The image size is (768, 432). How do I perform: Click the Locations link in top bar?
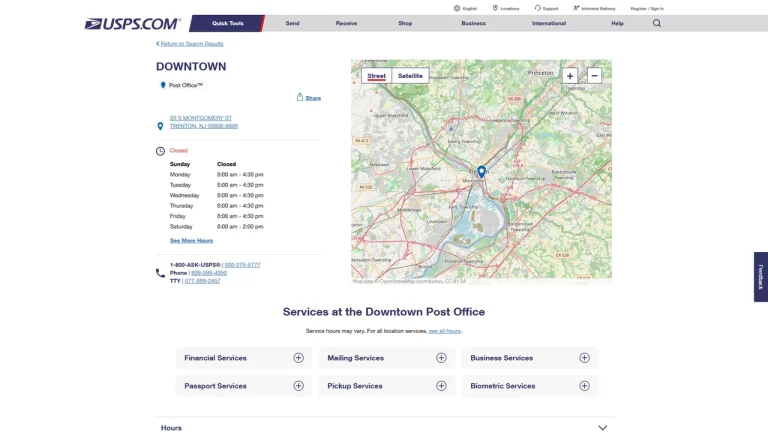pos(510,8)
